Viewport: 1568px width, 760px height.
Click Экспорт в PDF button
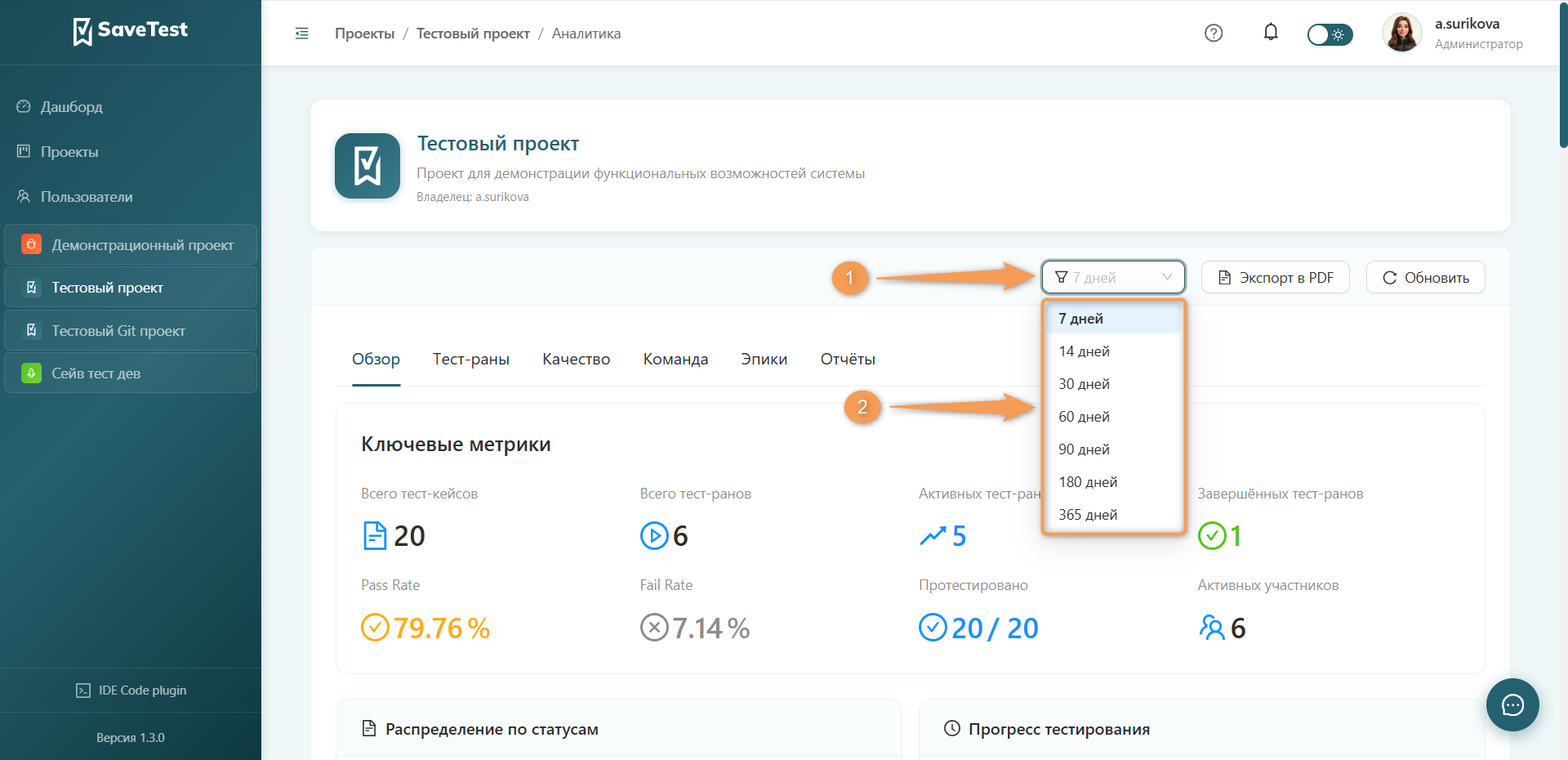pyautogui.click(x=1275, y=277)
